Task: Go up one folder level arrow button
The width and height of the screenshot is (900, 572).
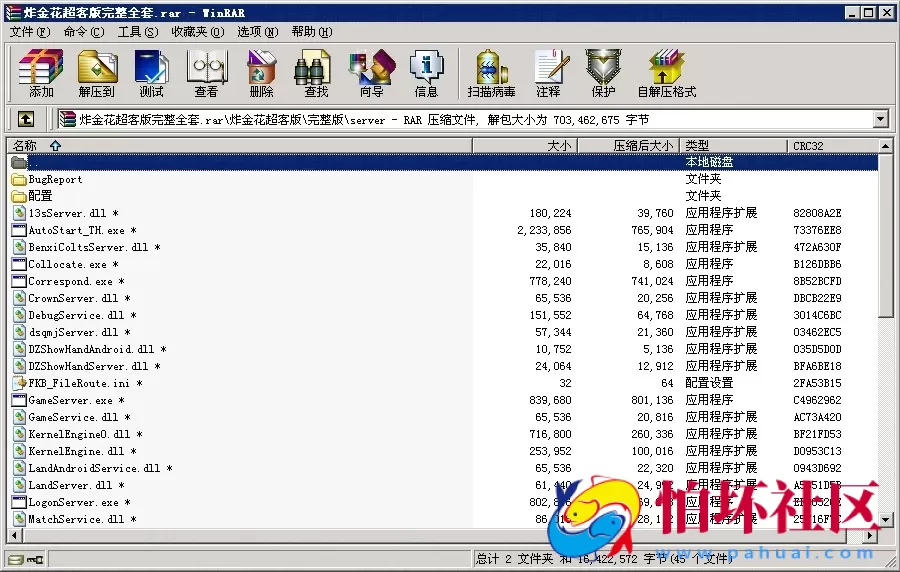Action: (26, 119)
